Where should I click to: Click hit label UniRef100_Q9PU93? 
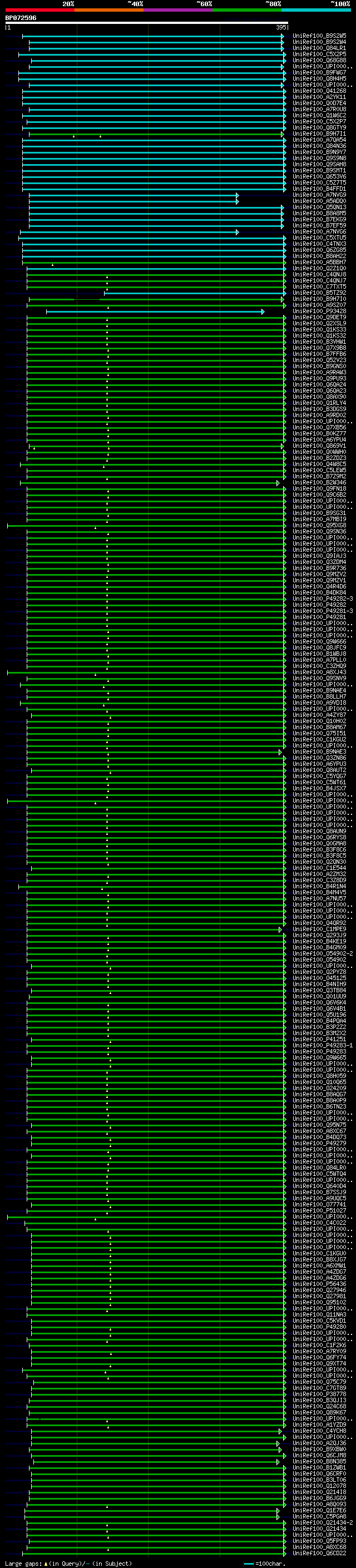click(x=319, y=379)
